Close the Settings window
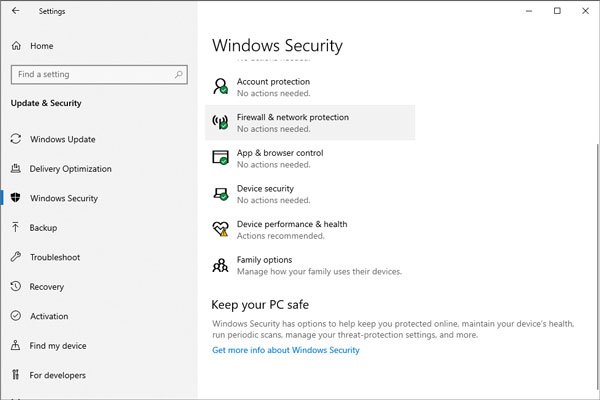The height and width of the screenshot is (400, 600). (x=585, y=11)
